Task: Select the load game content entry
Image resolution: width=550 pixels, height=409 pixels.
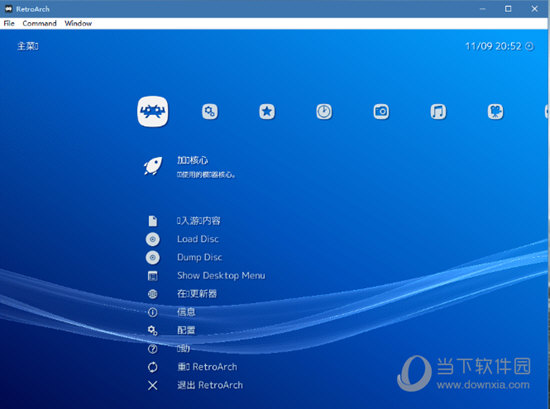Action: (x=199, y=221)
